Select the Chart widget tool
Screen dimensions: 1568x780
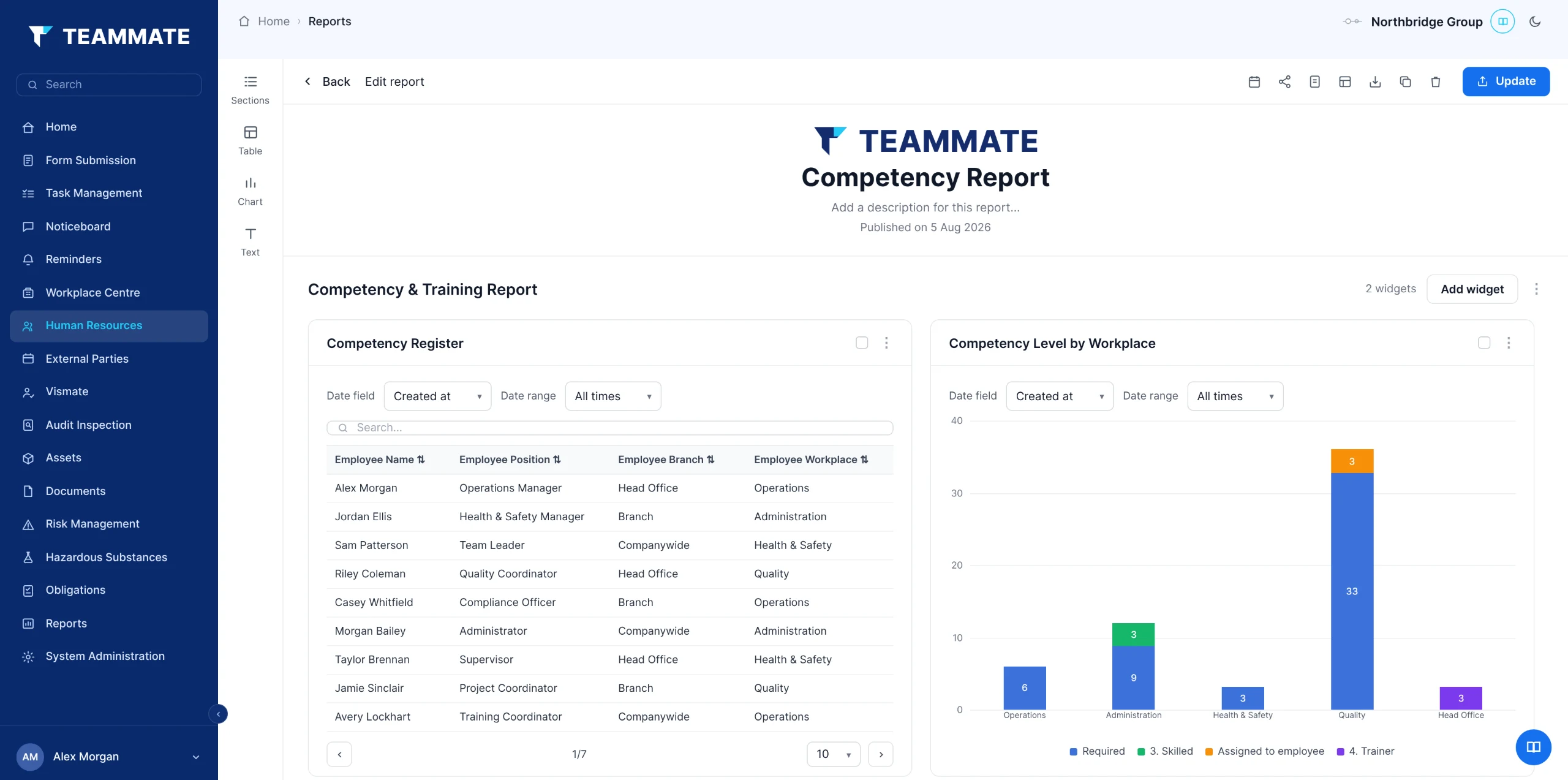[250, 191]
